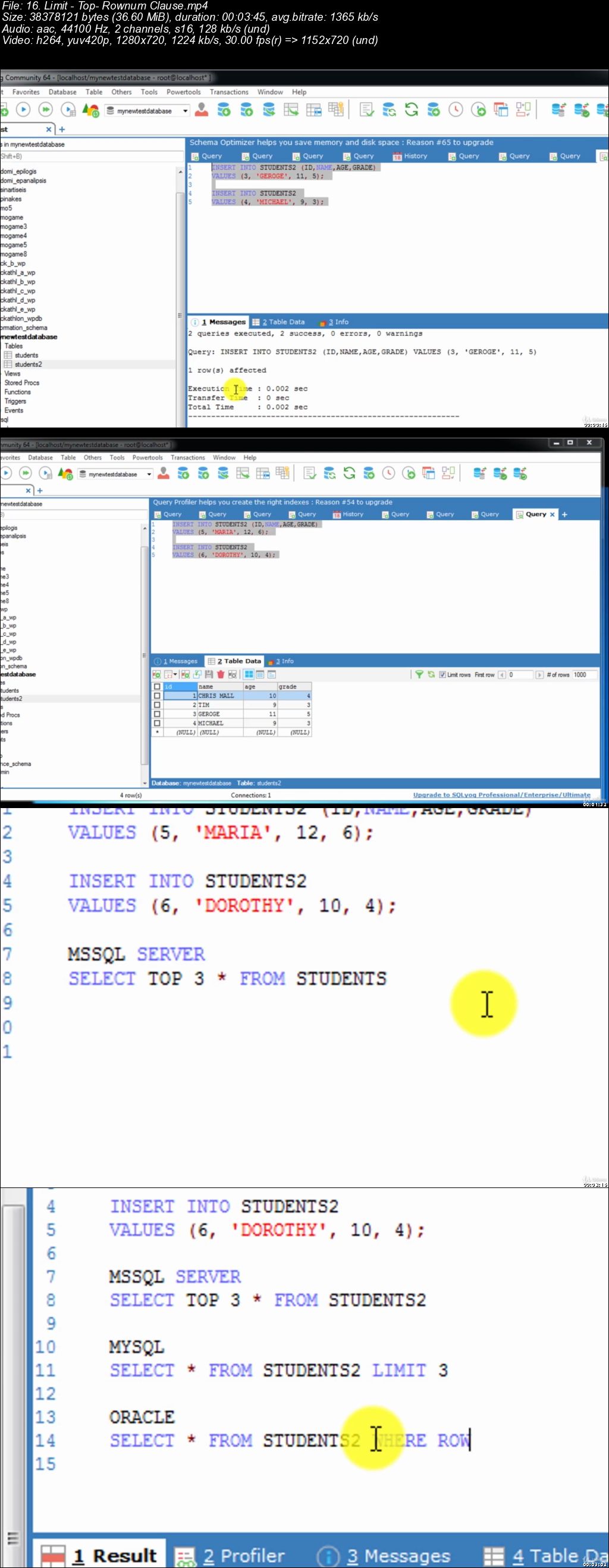Click the save floppy icon in Table Data toolbar

pos(209,674)
